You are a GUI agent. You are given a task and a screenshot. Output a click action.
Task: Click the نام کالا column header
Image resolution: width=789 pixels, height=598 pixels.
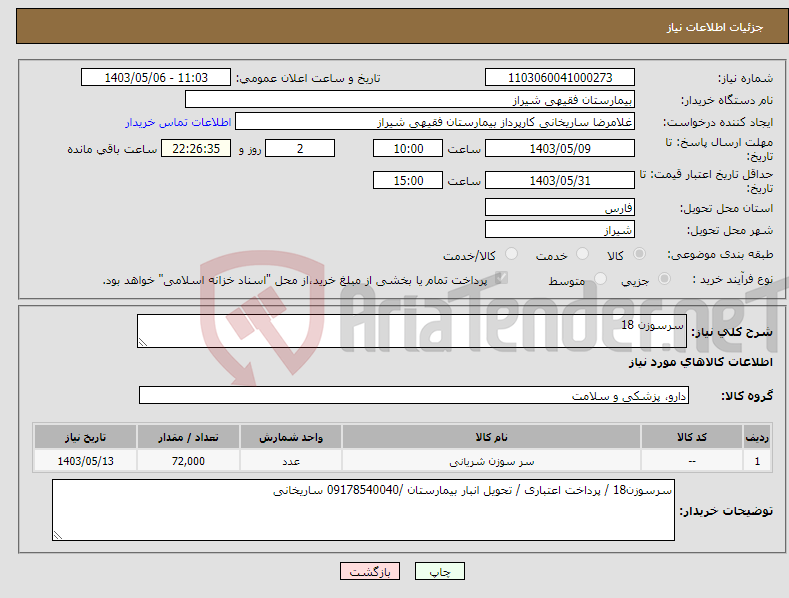pyautogui.click(x=492, y=437)
